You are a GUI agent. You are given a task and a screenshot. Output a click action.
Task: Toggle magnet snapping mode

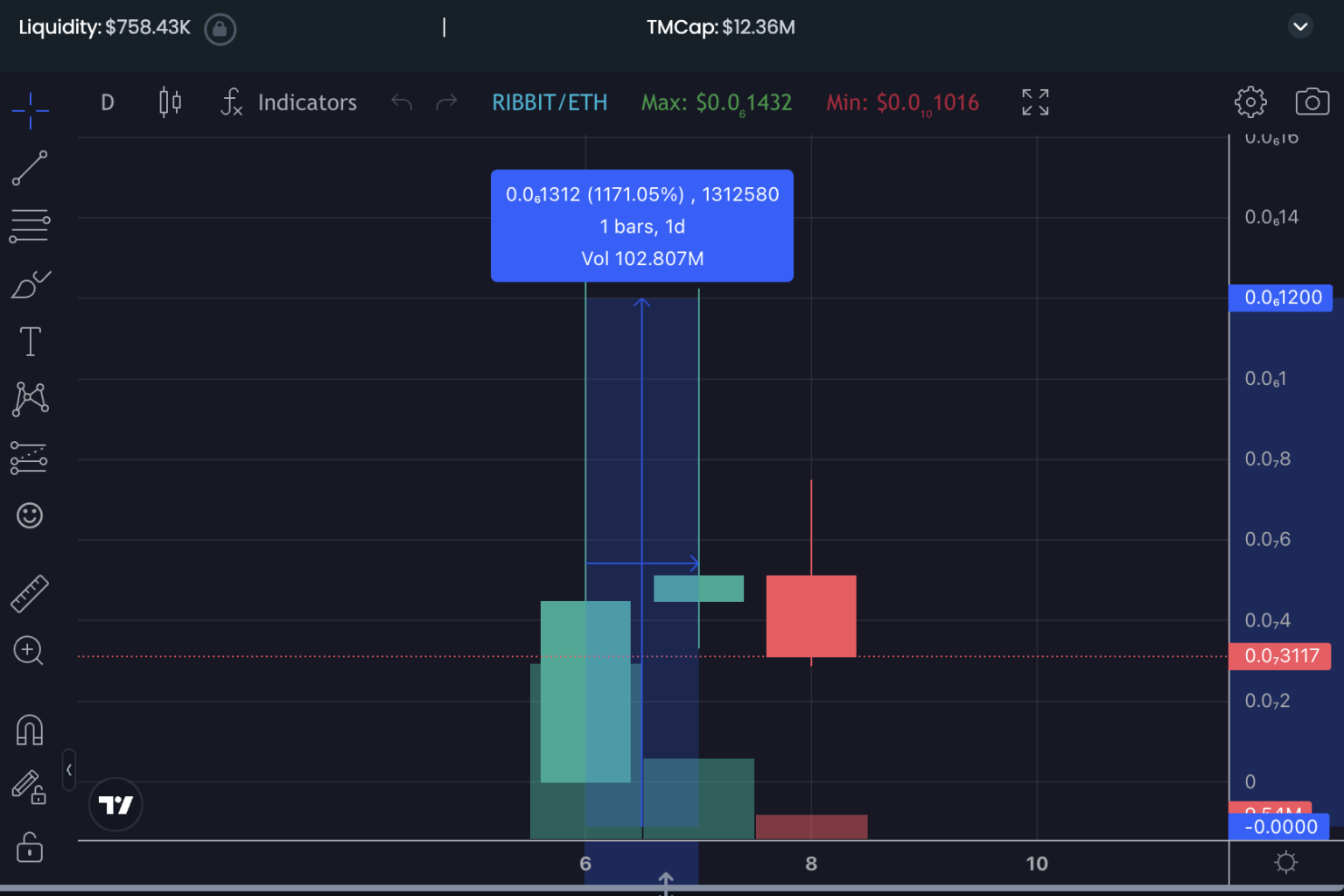[x=30, y=730]
